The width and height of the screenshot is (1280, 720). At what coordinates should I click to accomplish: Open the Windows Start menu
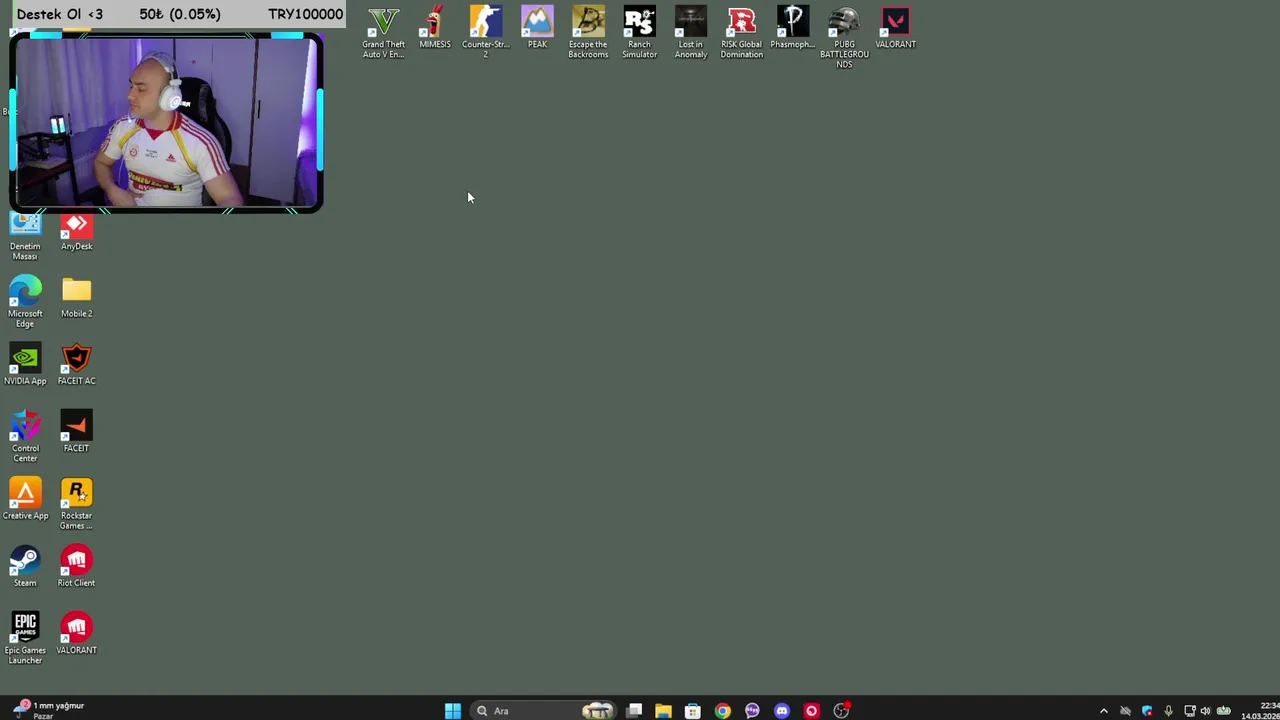pos(452,711)
